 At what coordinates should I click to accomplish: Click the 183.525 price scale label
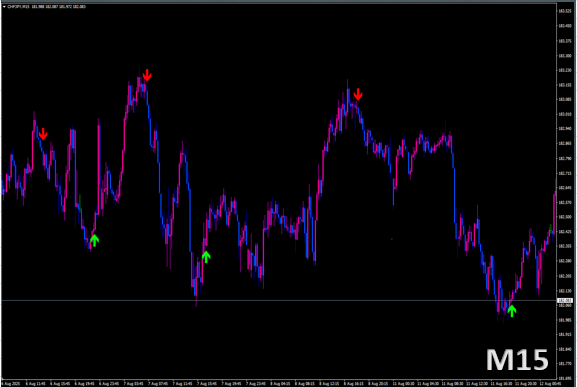tap(565, 11)
